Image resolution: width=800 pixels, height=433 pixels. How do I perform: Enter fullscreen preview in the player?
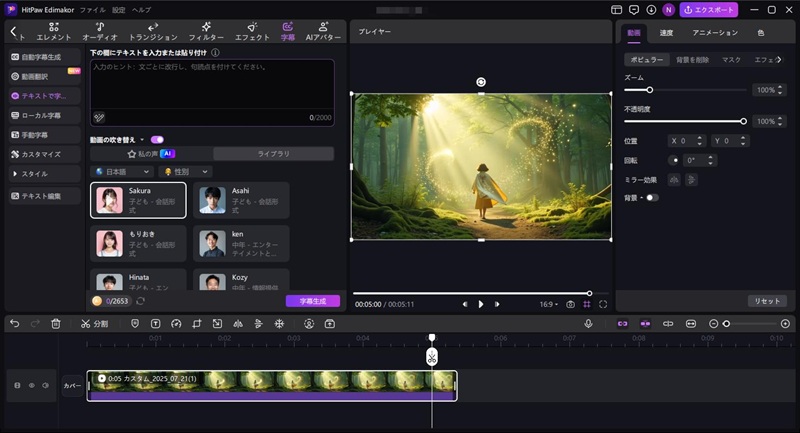click(603, 304)
